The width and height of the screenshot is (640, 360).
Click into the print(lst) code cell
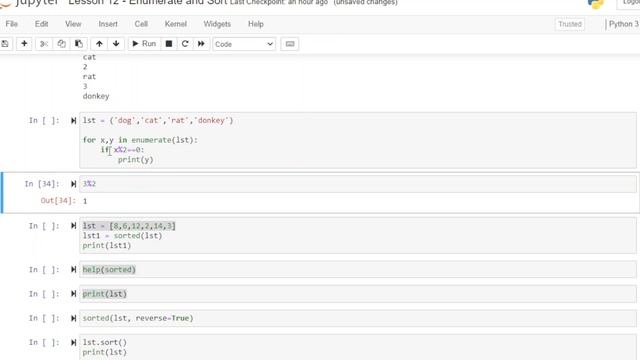point(358,294)
